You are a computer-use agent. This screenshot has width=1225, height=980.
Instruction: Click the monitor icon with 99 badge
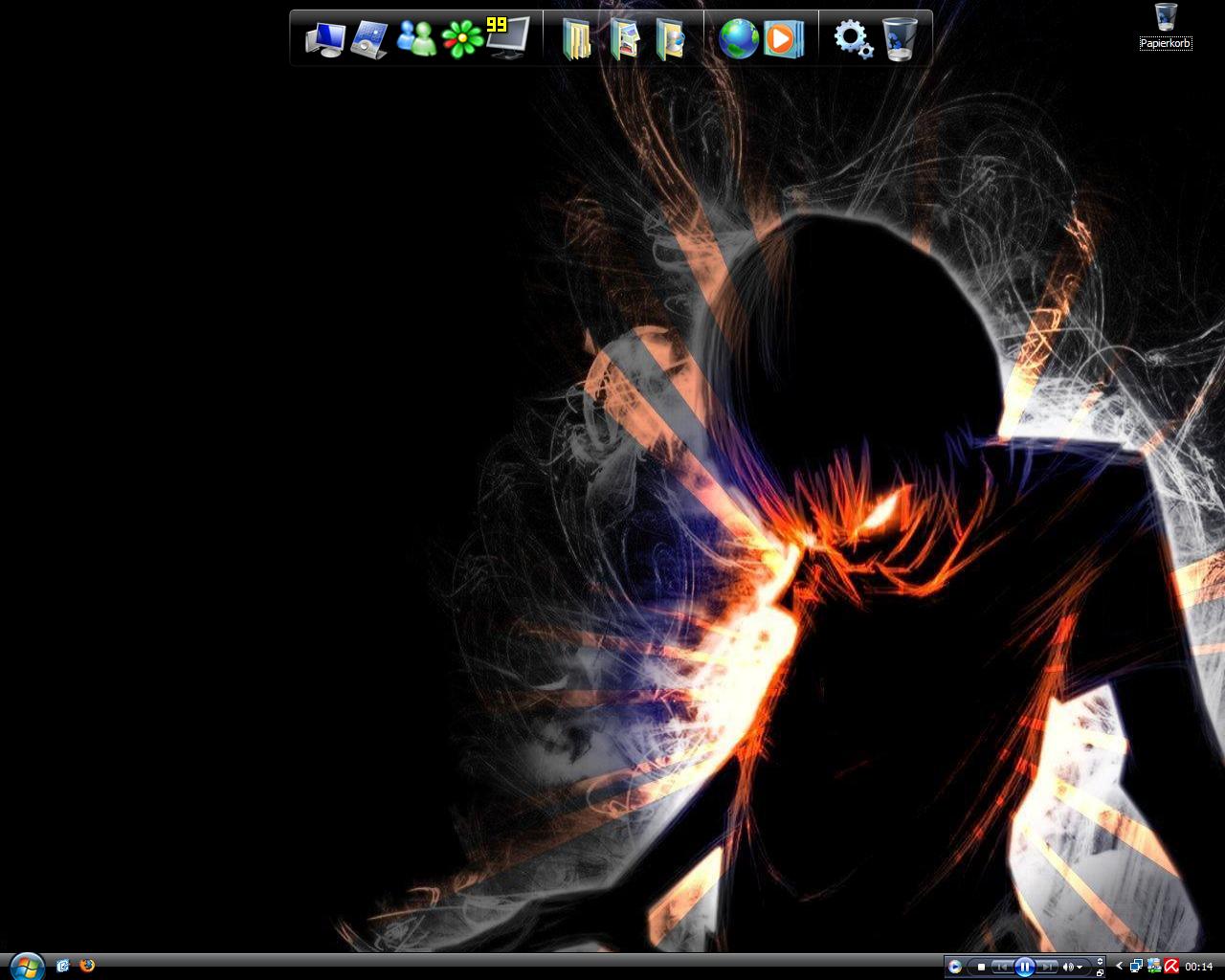click(508, 37)
